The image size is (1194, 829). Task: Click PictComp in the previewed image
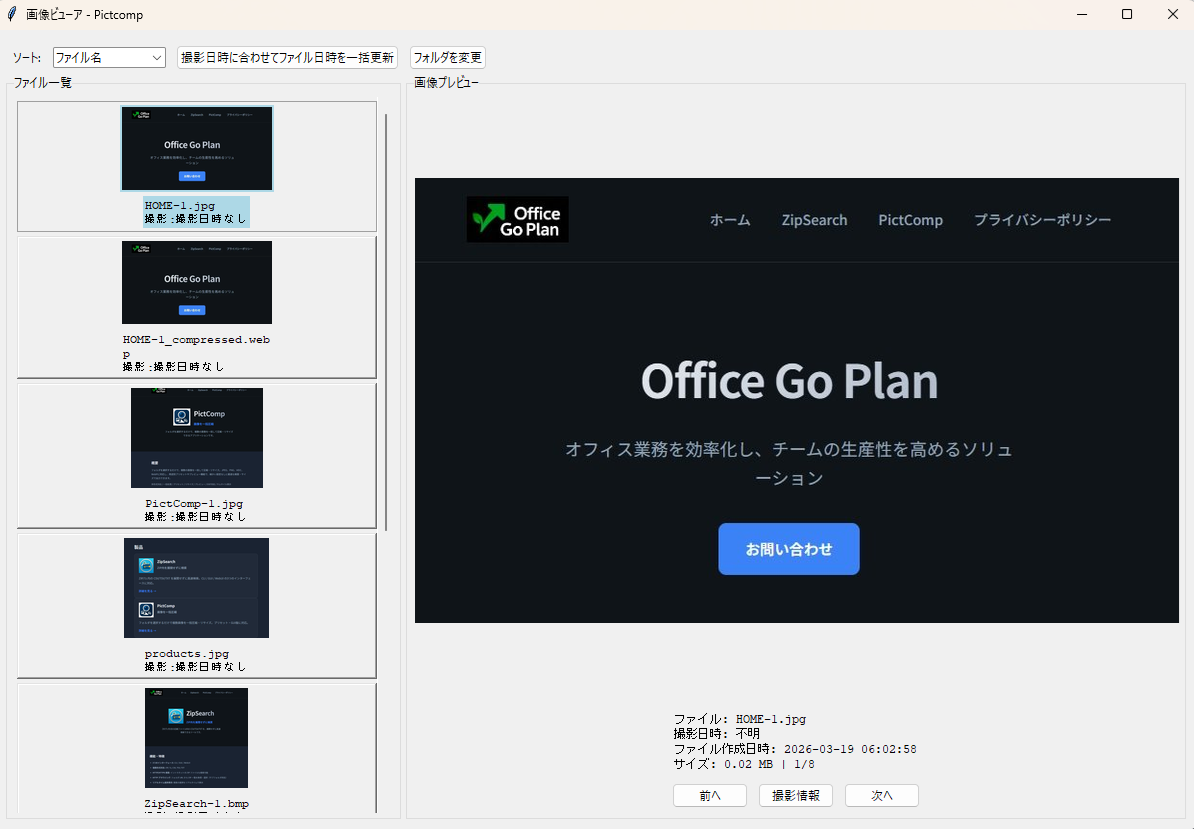(911, 220)
